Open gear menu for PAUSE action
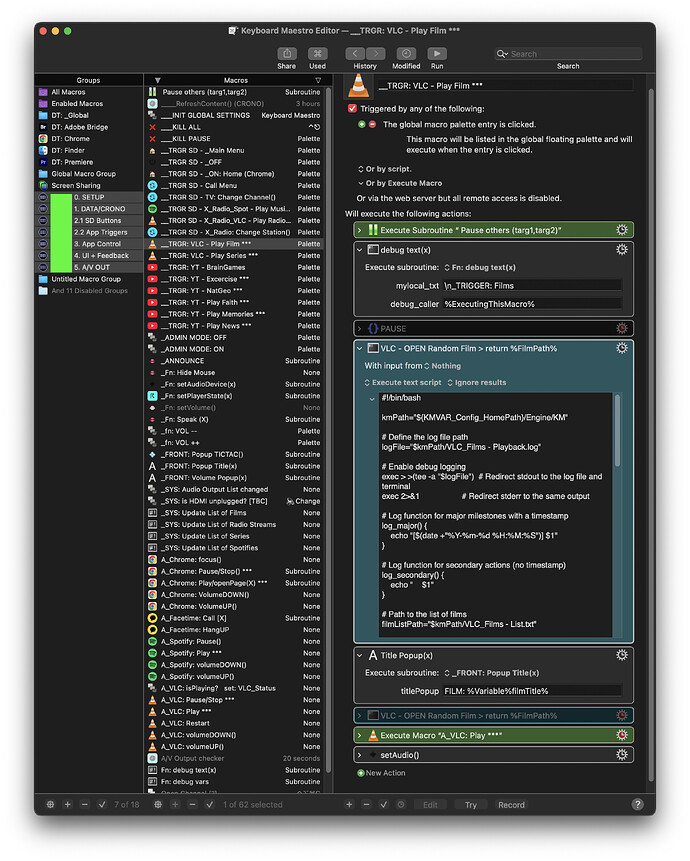Viewport: 690px width, 861px height. (x=621, y=328)
